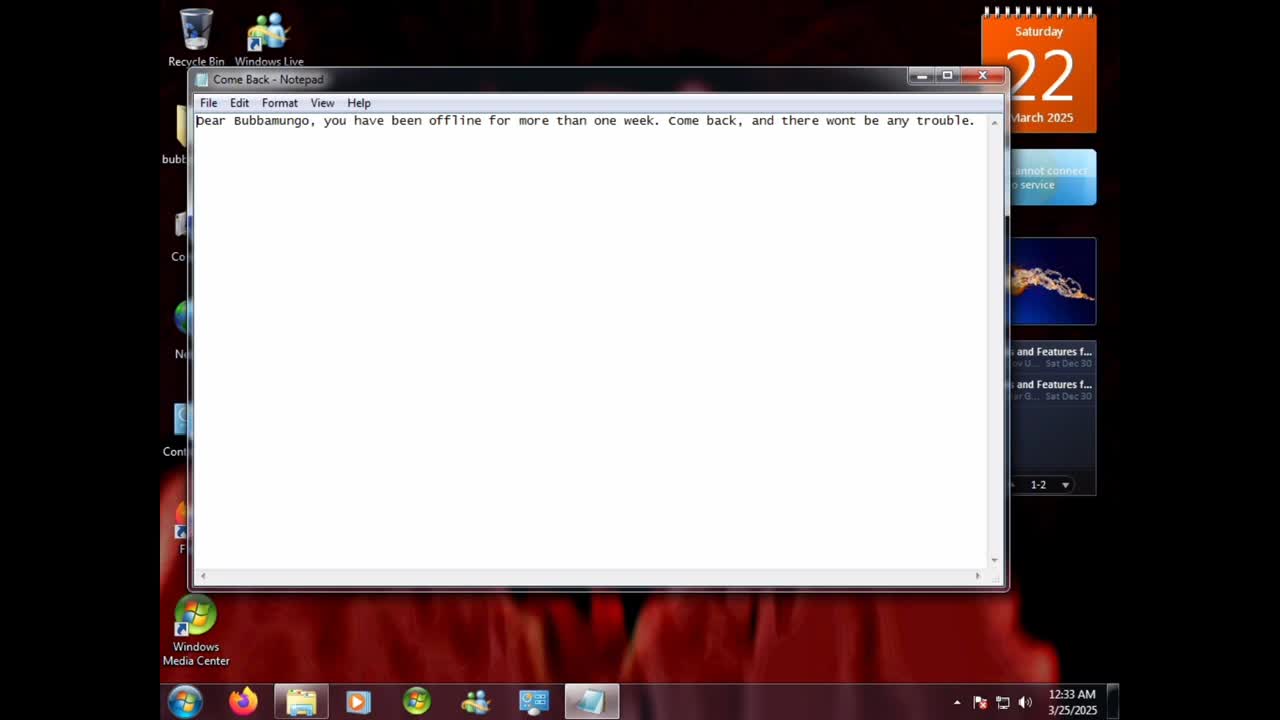Open Windows Media Player from the taskbar
The height and width of the screenshot is (720, 1280).
click(358, 702)
